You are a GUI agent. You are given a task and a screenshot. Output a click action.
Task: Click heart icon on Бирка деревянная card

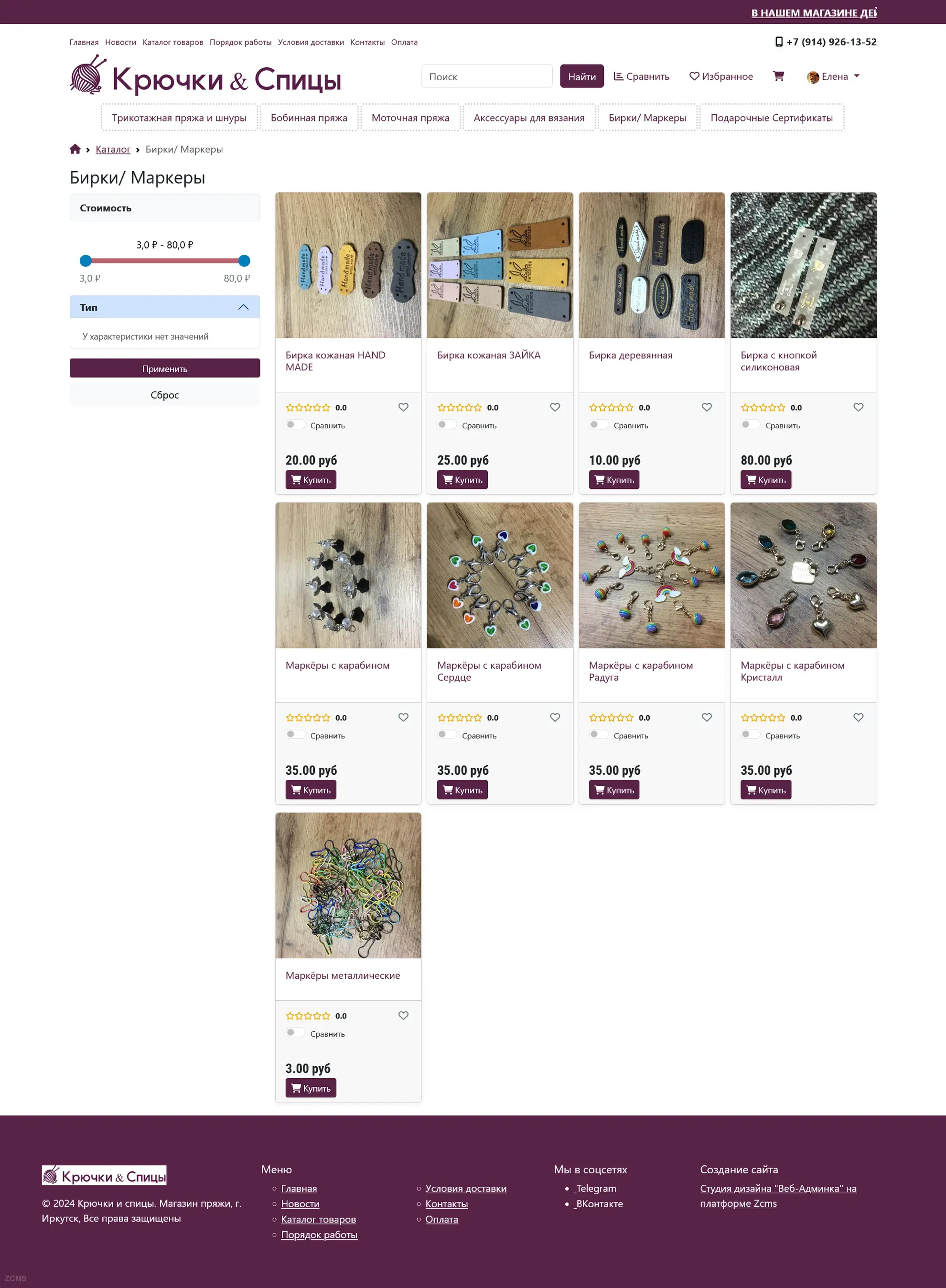707,407
